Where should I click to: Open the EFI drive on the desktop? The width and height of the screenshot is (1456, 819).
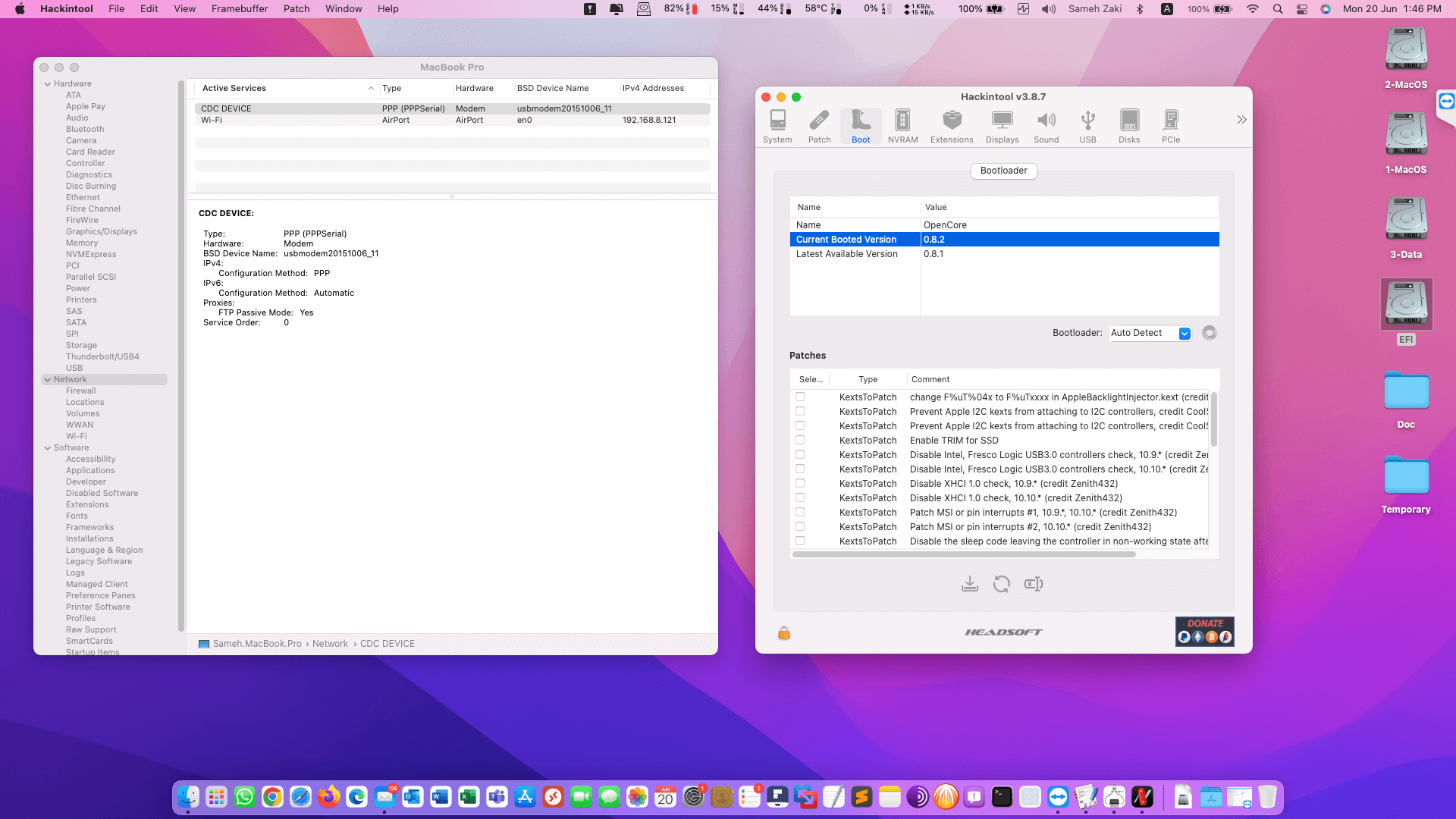pos(1406,312)
